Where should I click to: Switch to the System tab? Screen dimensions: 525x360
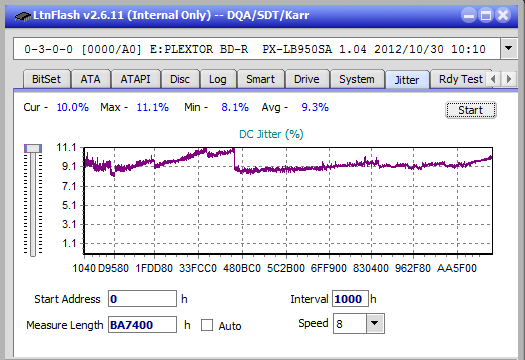(357, 79)
